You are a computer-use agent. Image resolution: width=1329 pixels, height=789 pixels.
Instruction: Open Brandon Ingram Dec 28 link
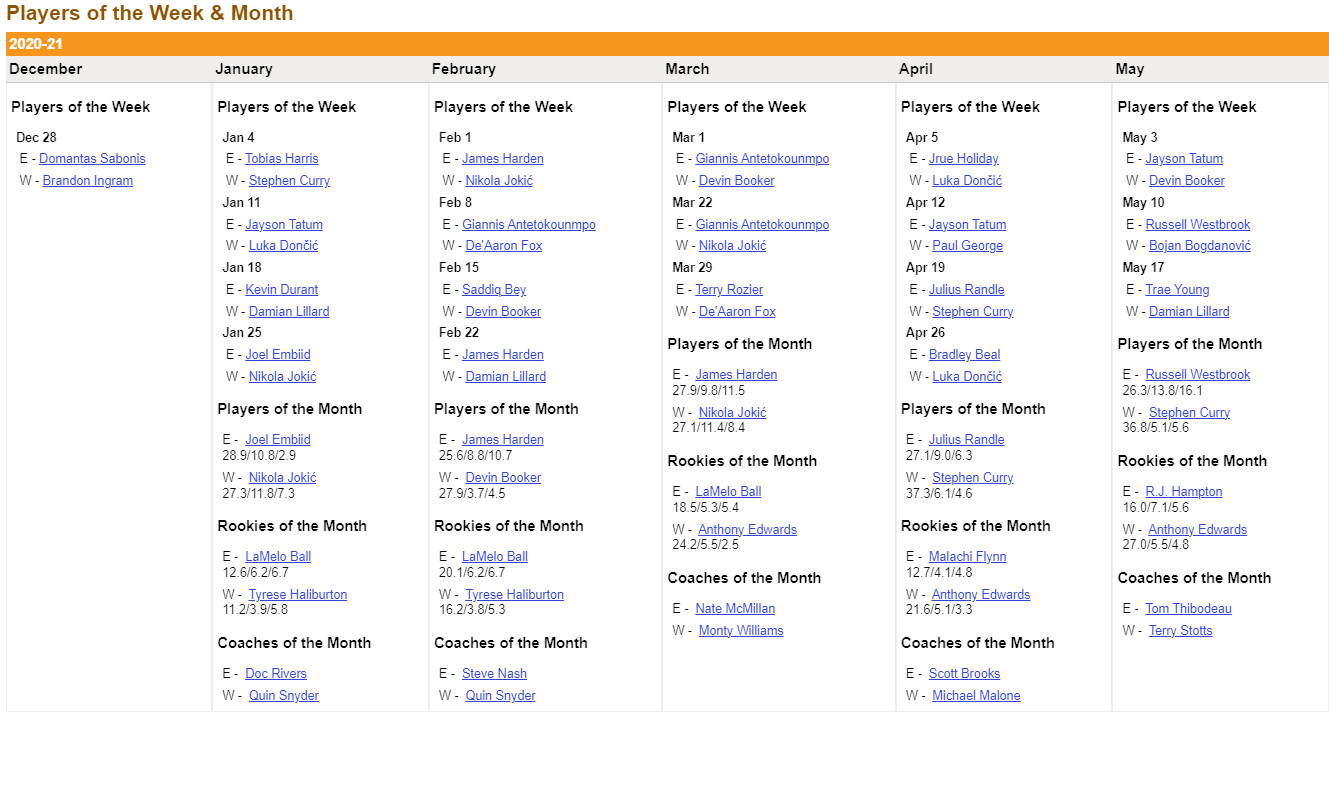[88, 181]
